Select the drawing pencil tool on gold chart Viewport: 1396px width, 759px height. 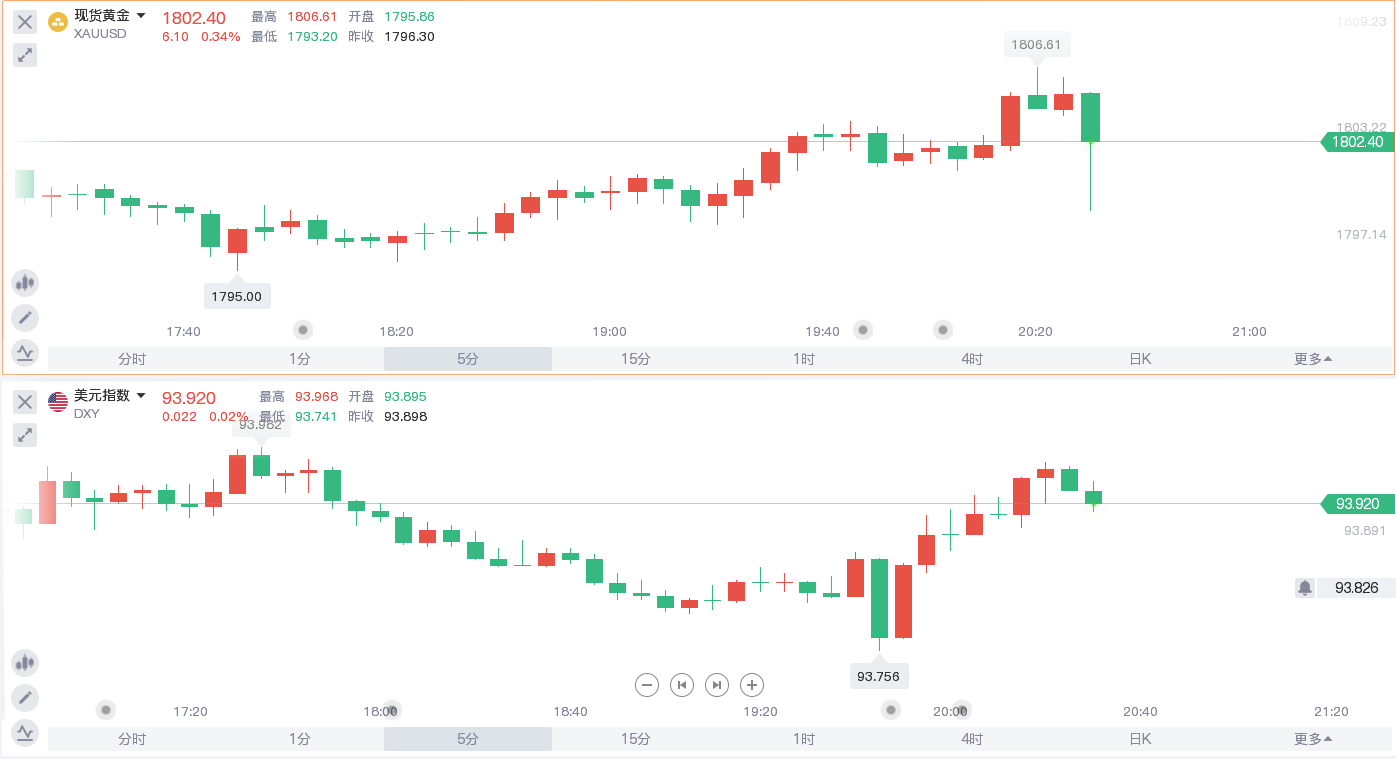[25, 318]
